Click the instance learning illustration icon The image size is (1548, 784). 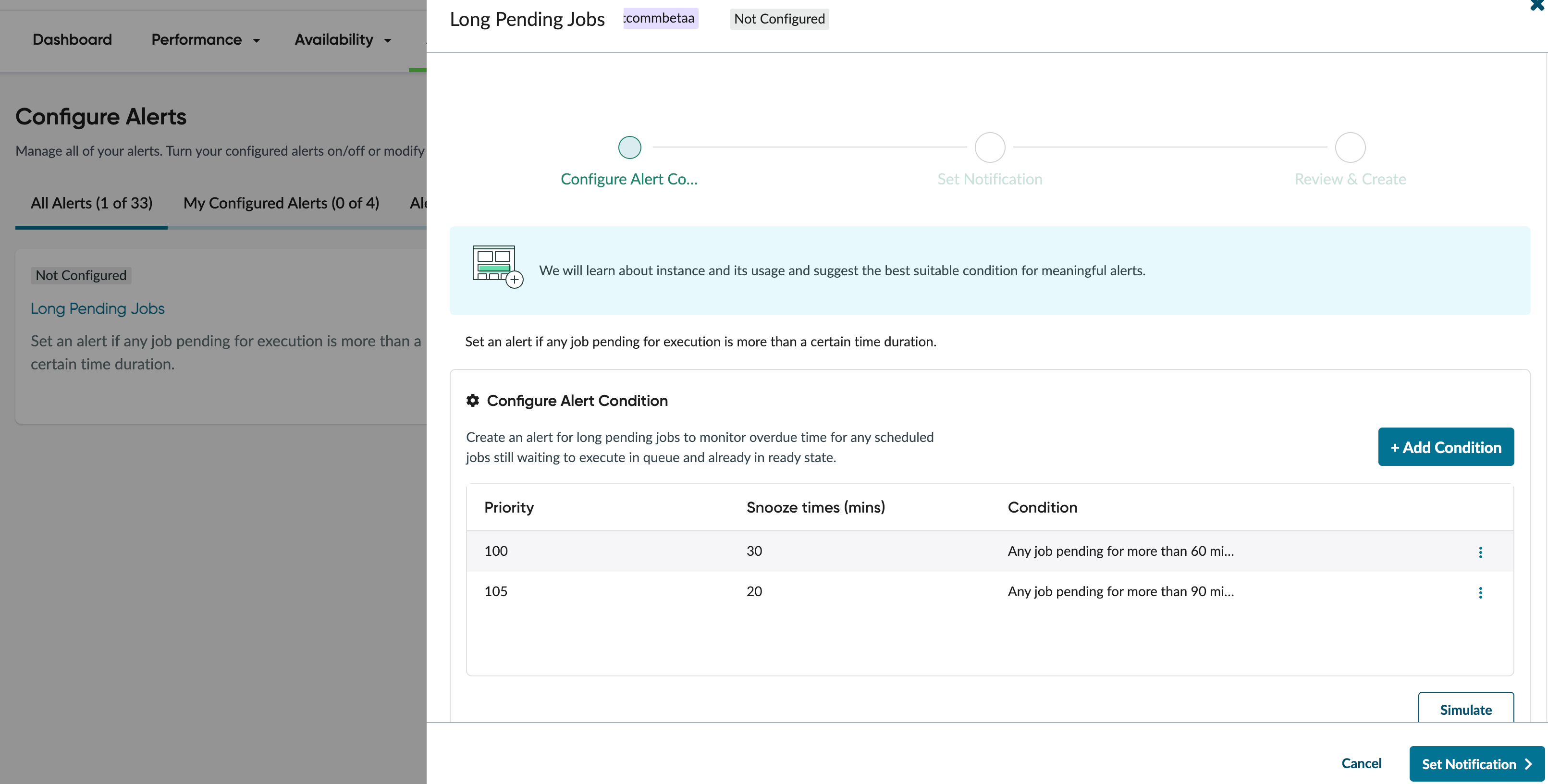(498, 267)
